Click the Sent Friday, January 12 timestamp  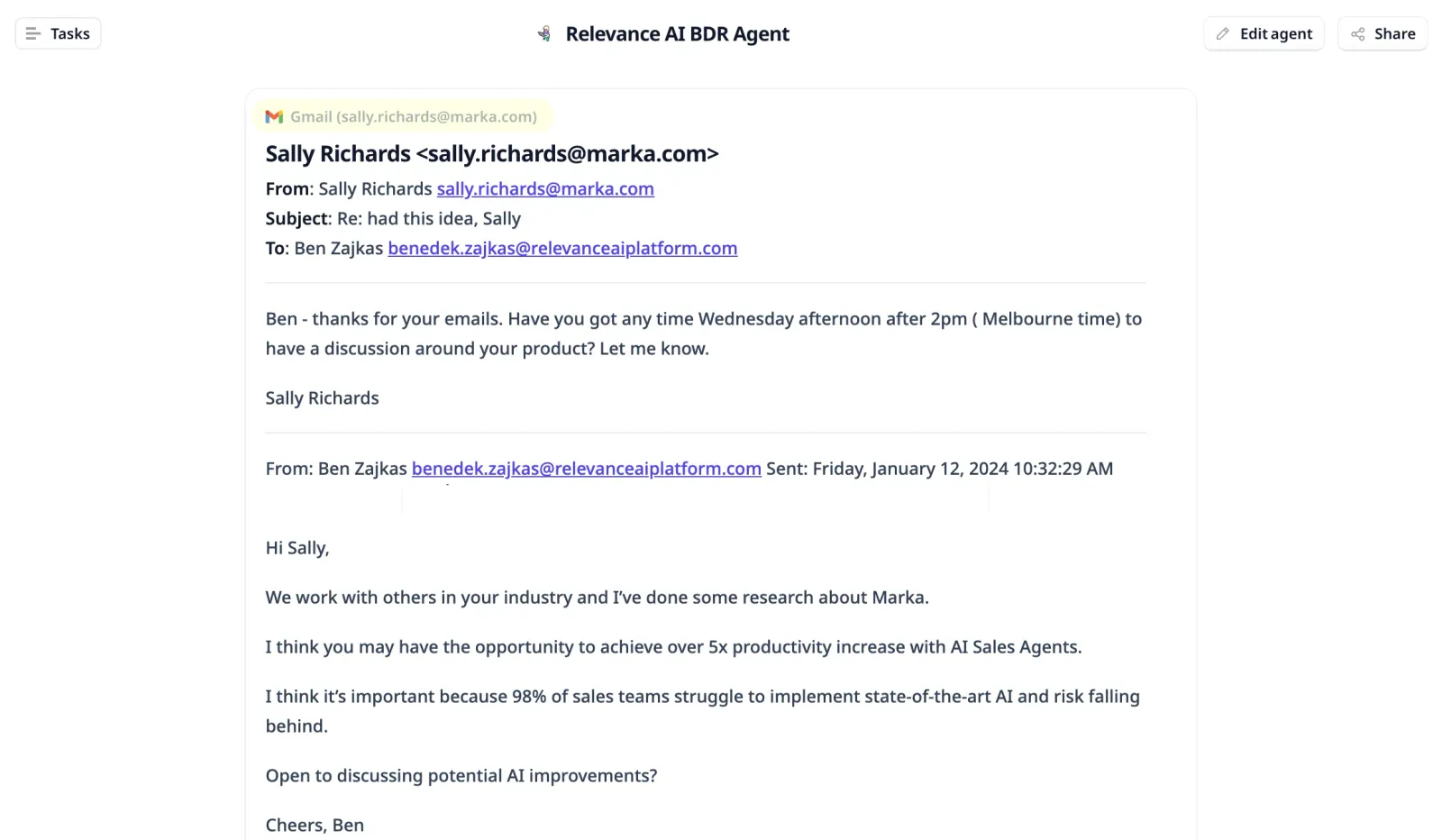click(x=939, y=469)
